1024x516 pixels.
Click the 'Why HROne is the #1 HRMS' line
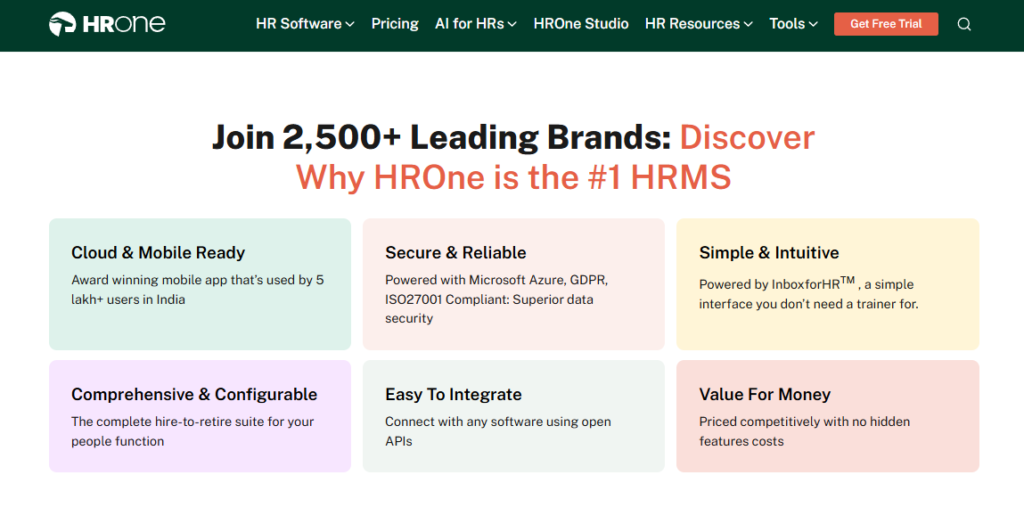click(x=513, y=177)
